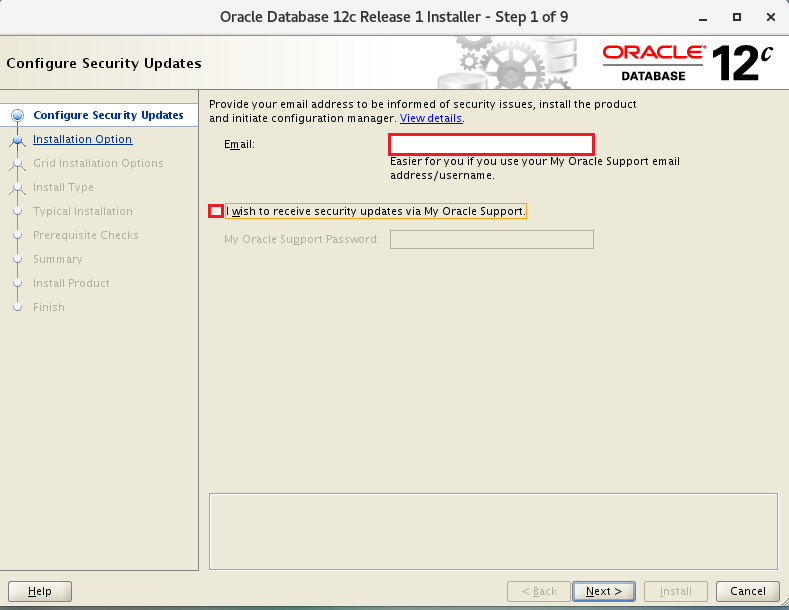Click the installer window title bar text
This screenshot has height=610, width=789.
(x=394, y=17)
